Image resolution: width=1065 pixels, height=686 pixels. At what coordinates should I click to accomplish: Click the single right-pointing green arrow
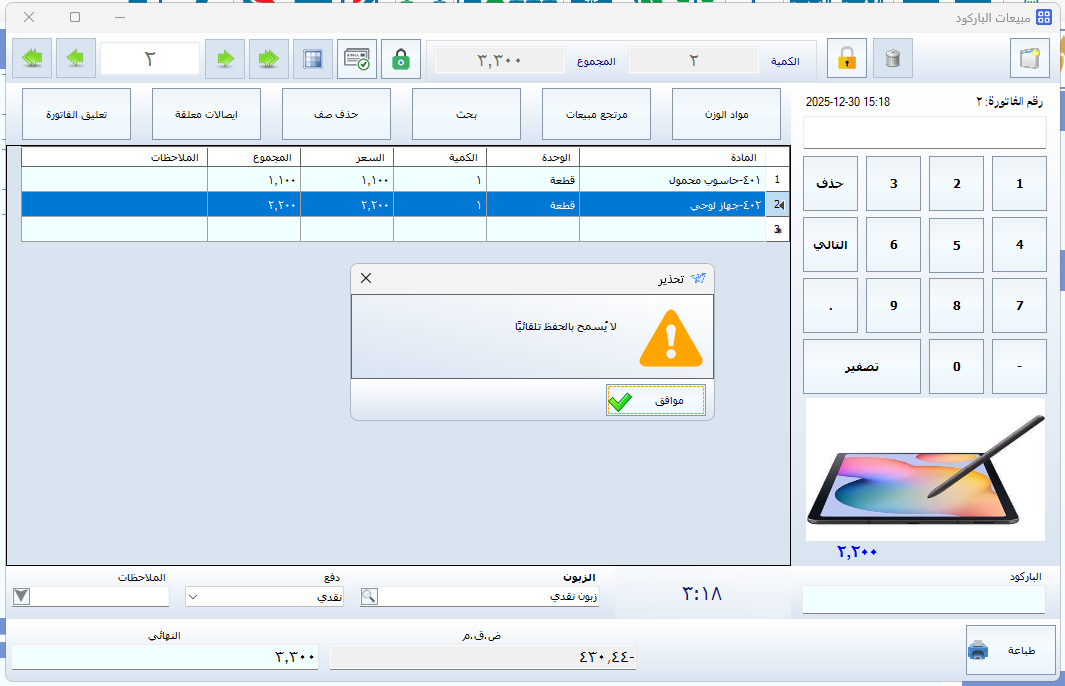point(225,59)
